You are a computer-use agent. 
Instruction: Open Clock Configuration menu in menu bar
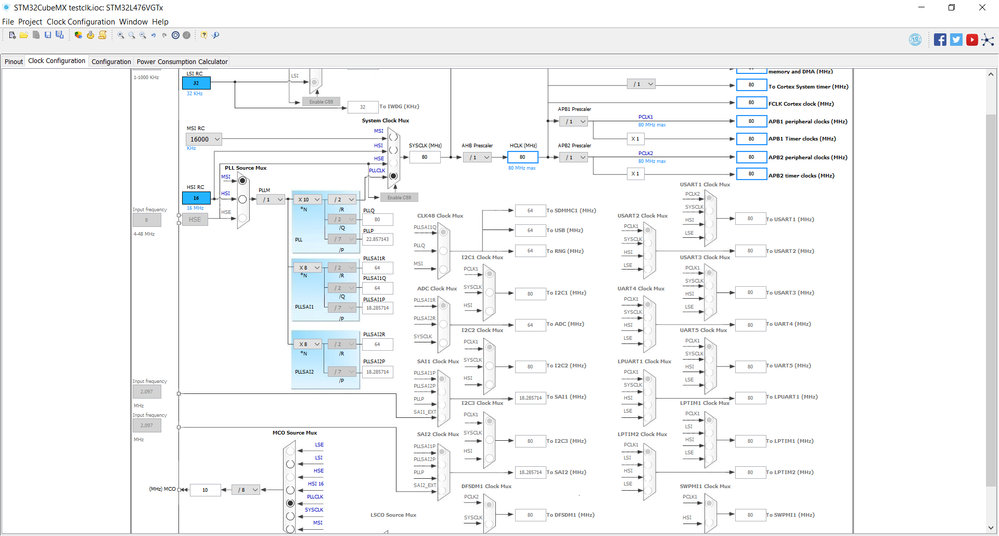click(x=81, y=22)
